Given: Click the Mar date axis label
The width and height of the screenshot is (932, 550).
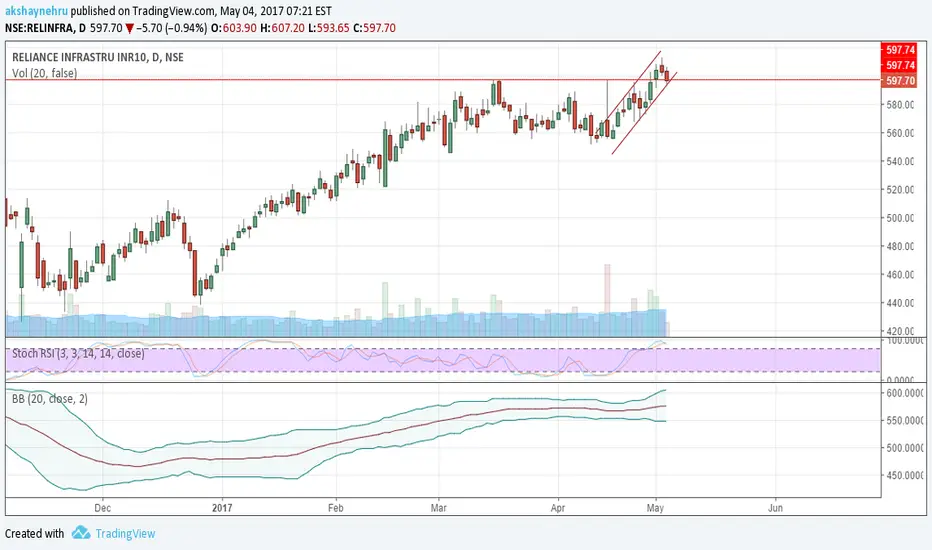Looking at the screenshot, I should click(x=439, y=508).
